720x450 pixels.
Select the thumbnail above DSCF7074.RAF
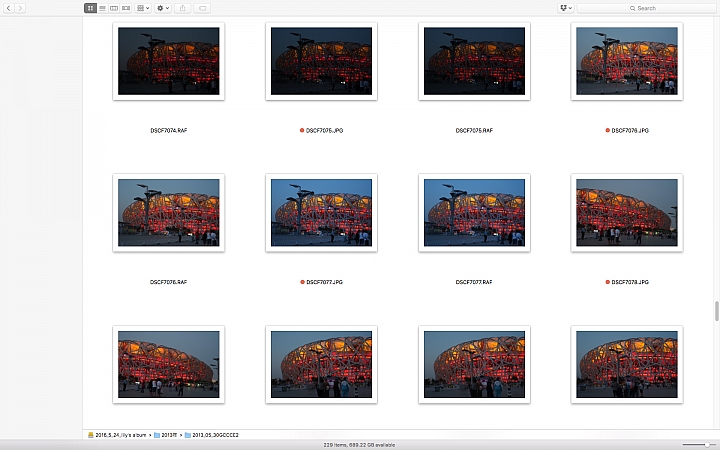(169, 61)
